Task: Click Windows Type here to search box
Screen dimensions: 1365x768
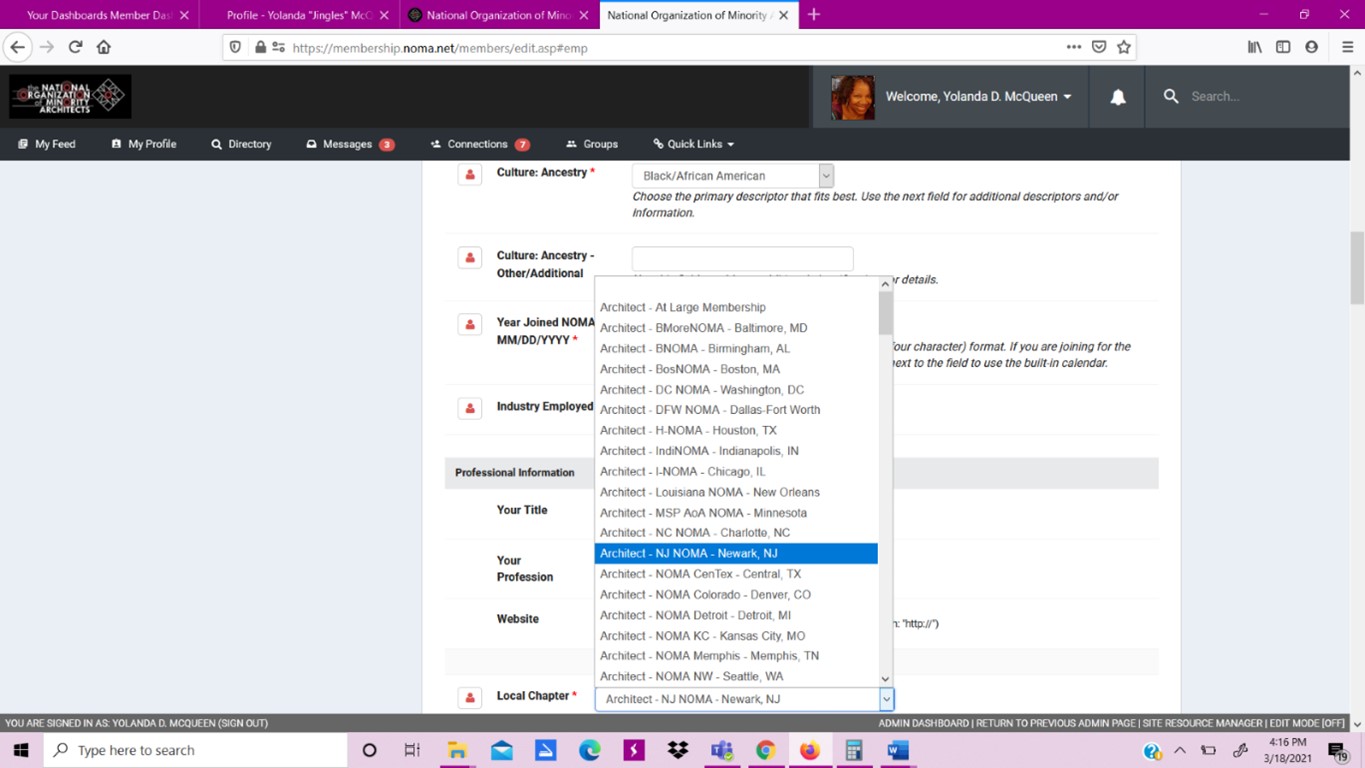Action: [196, 750]
